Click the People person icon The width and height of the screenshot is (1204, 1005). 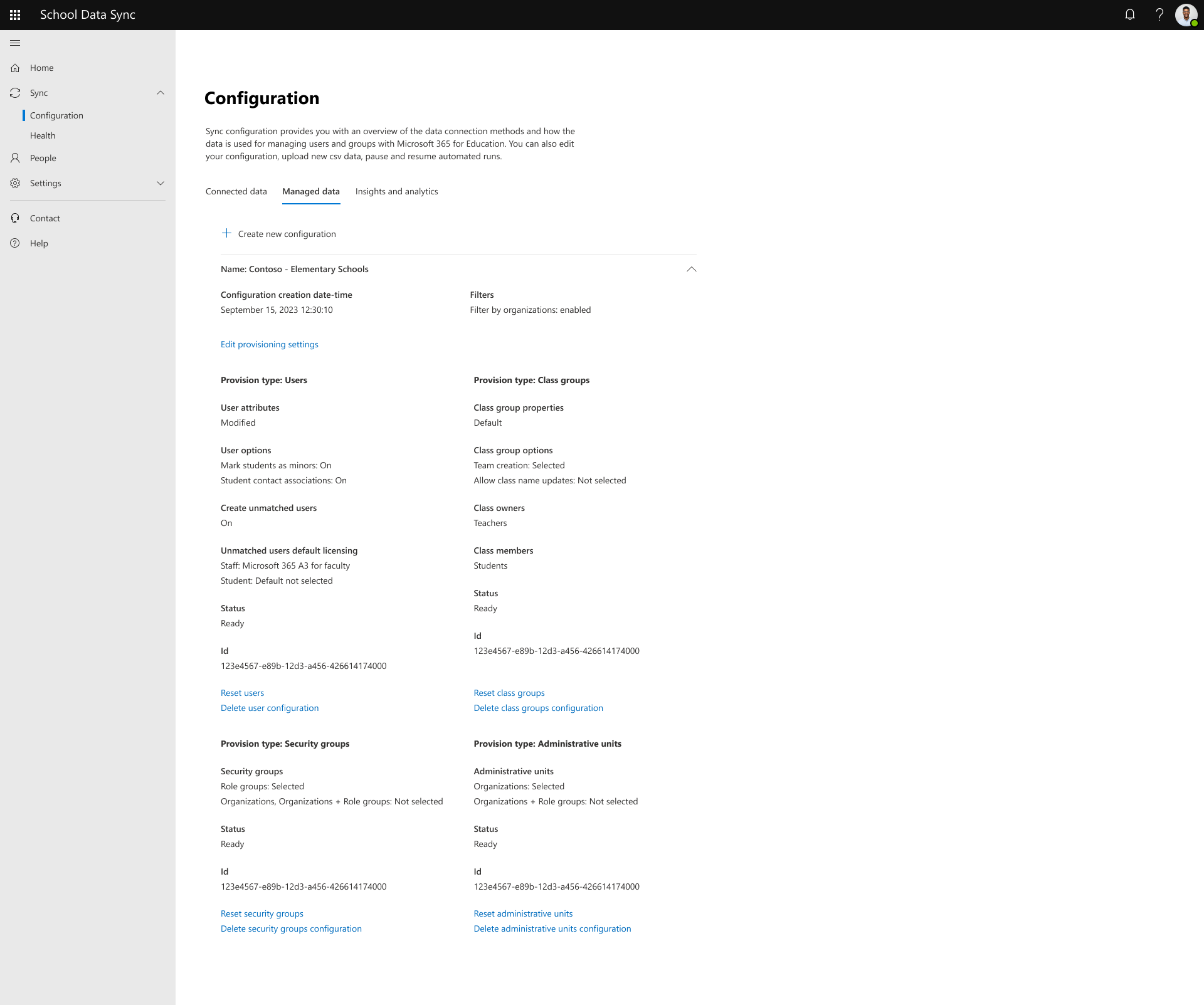[15, 158]
